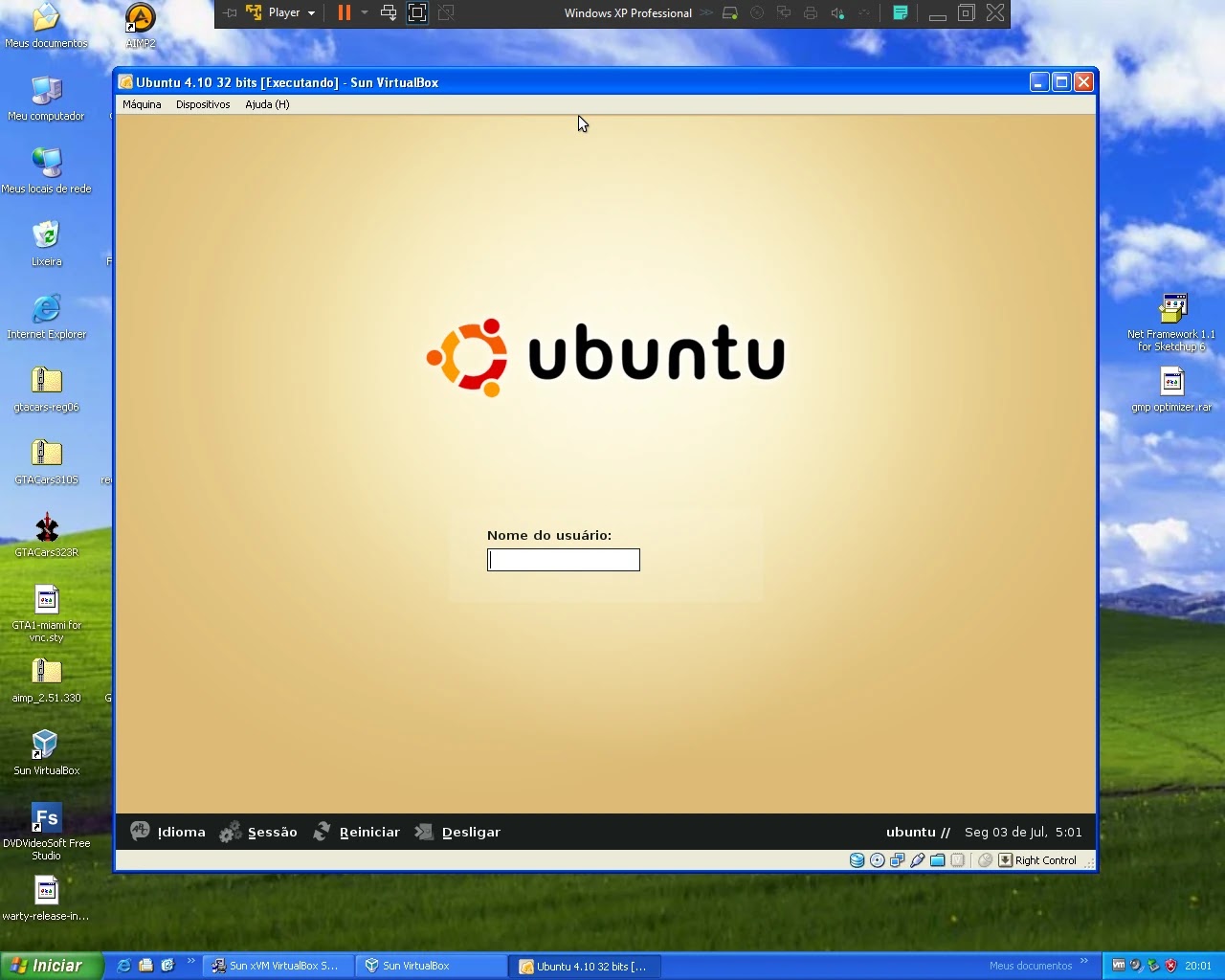1225x980 pixels.
Task: Expand quick launch overflow chevron on taskbar
Action: click(x=190, y=962)
